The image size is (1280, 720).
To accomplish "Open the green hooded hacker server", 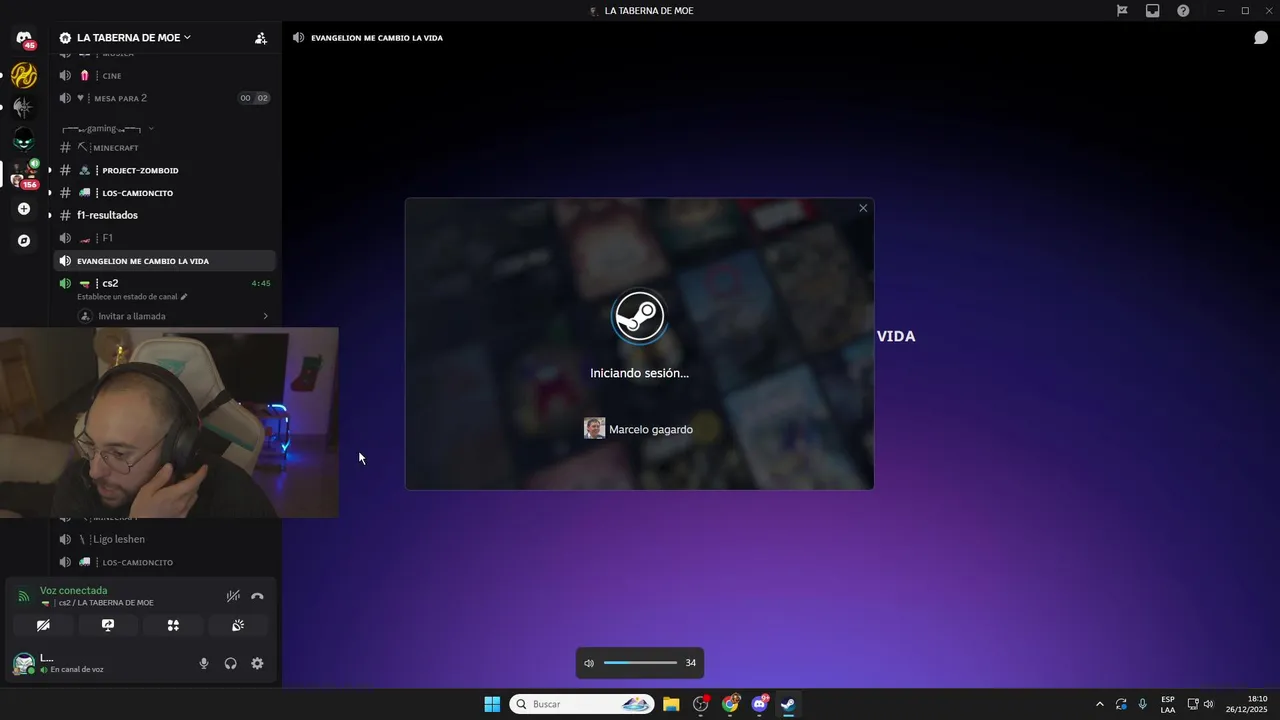I will pyautogui.click(x=24, y=140).
